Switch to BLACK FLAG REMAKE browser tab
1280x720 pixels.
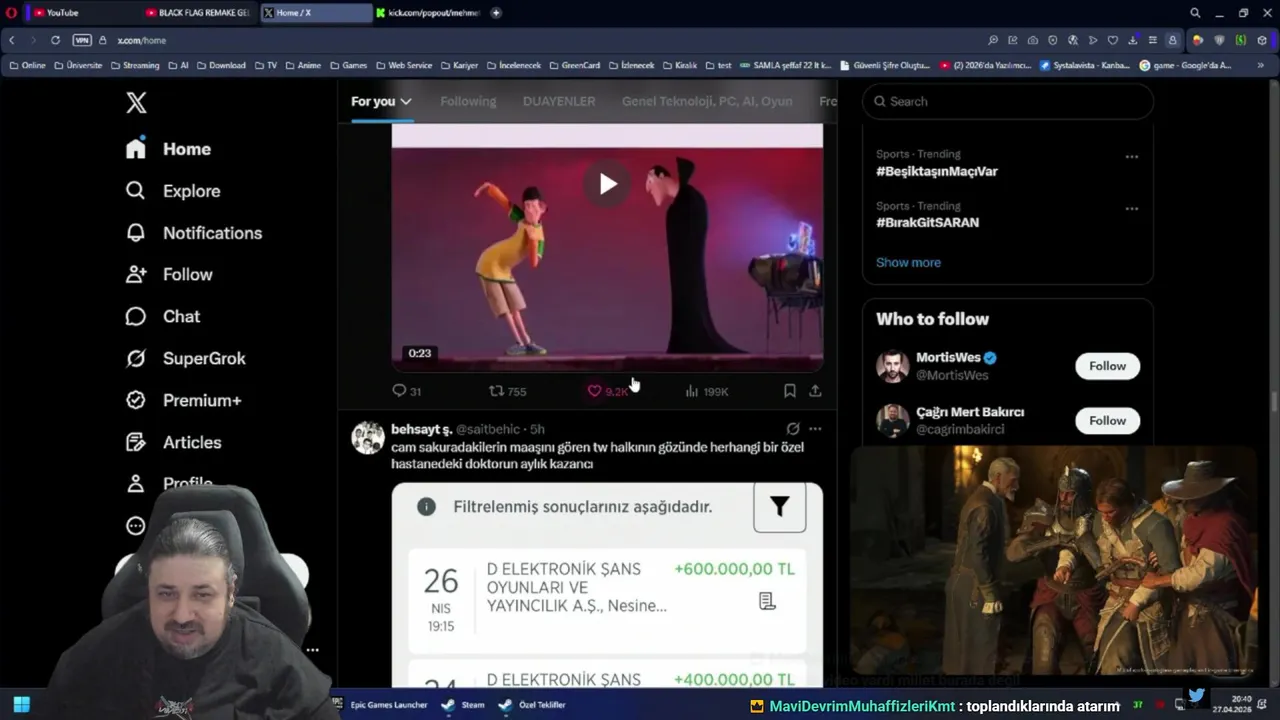point(196,13)
